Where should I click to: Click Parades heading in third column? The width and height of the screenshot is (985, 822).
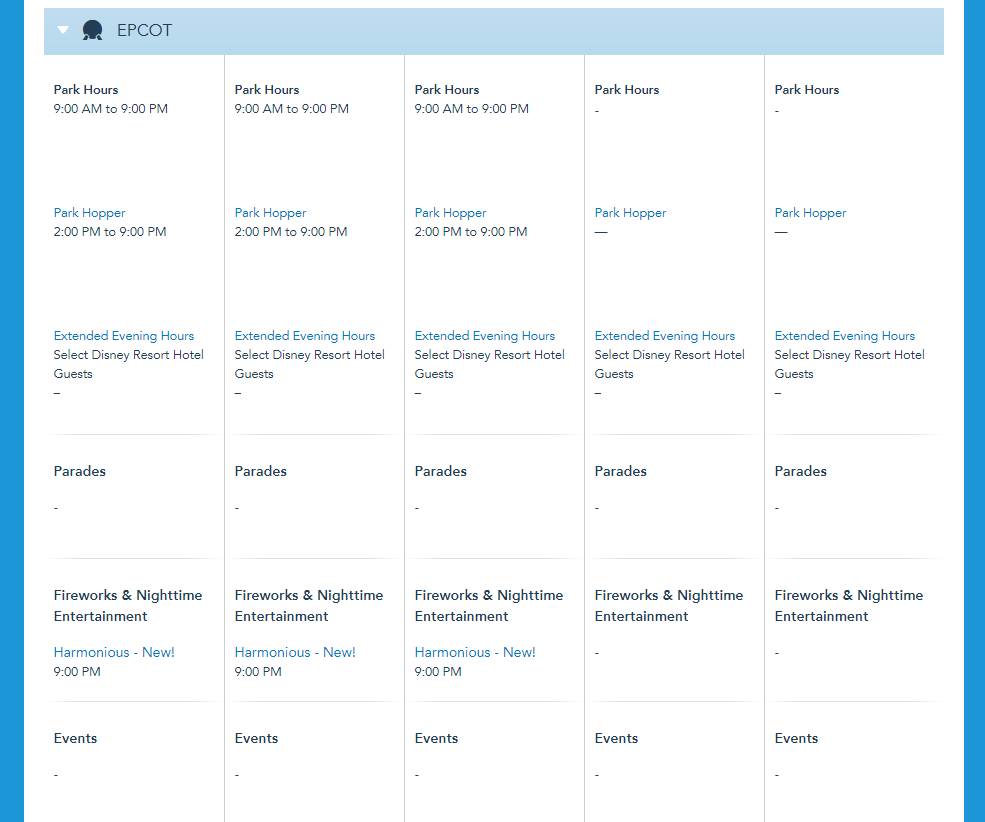coord(441,471)
